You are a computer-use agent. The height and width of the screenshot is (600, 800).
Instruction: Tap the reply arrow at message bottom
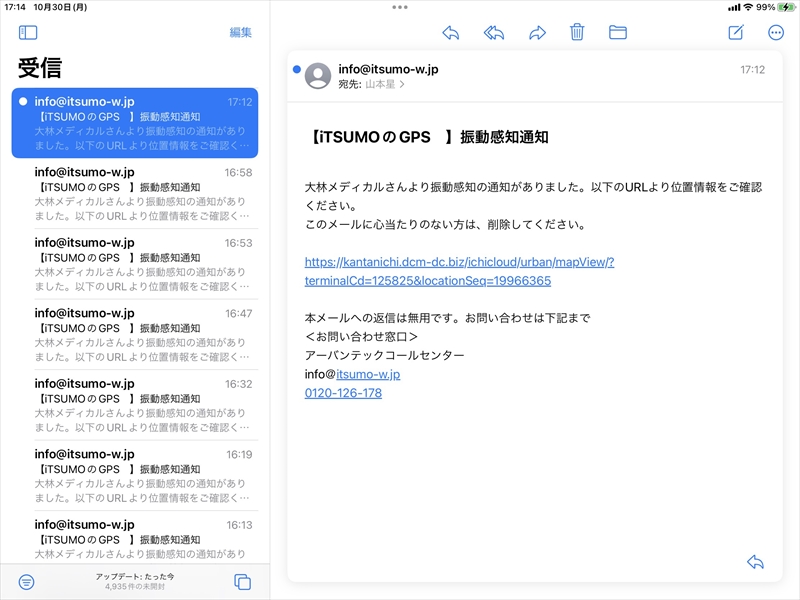point(755,562)
